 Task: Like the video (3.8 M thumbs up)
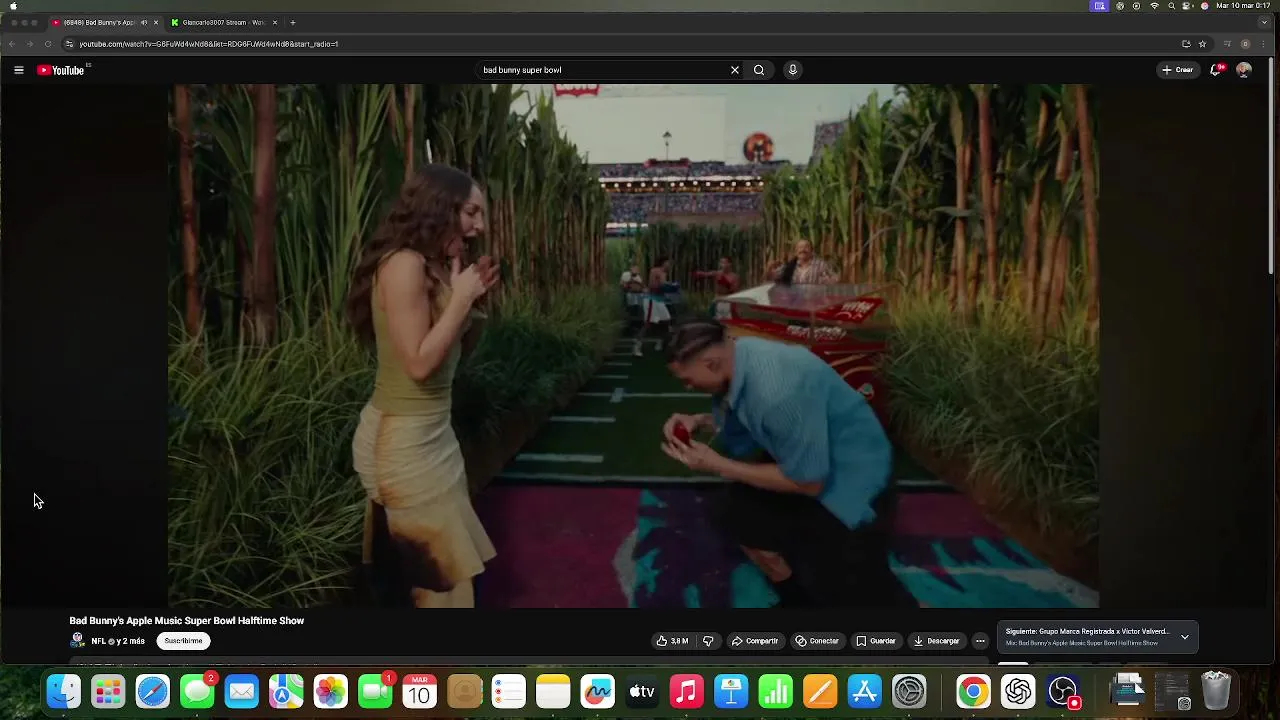[x=672, y=641]
